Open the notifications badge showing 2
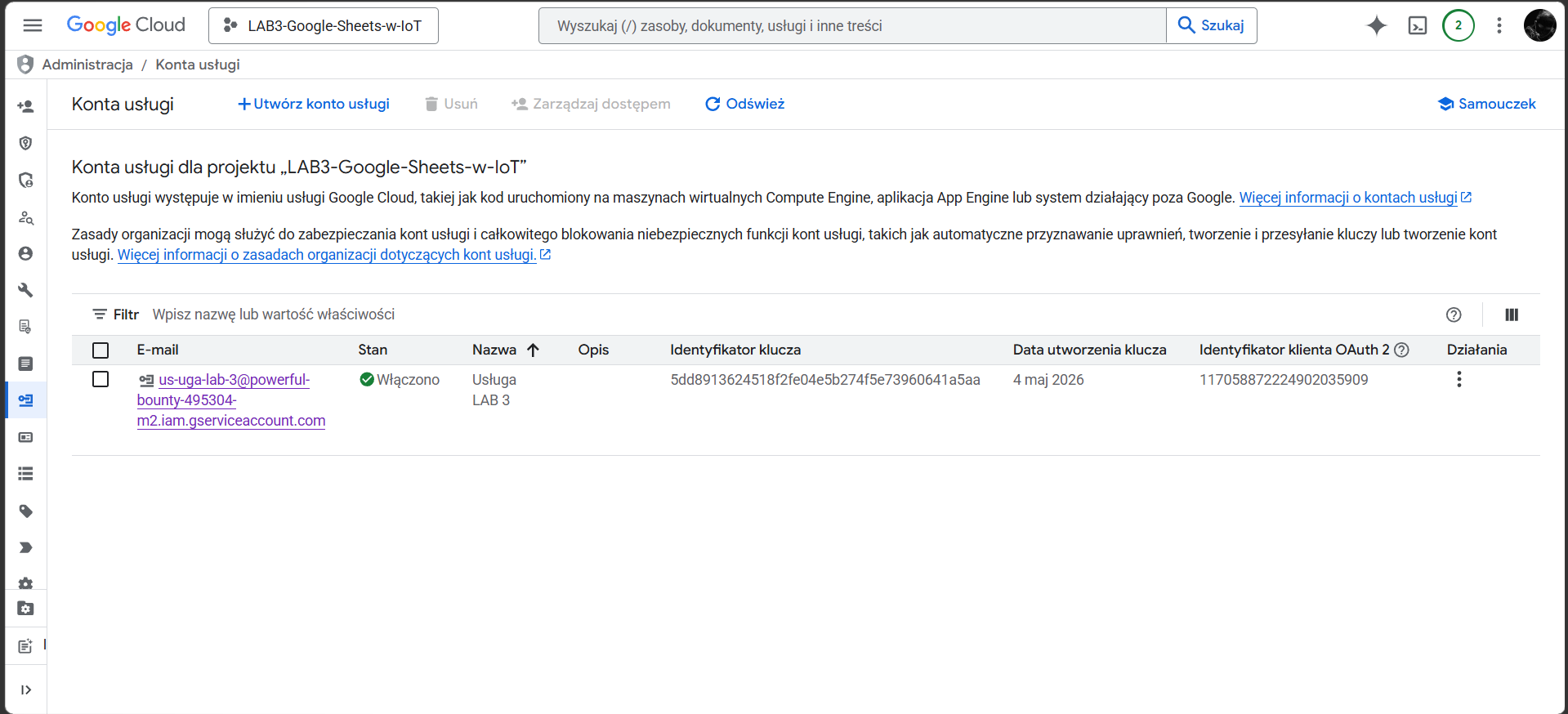Viewport: 1568px width, 714px height. (1459, 25)
